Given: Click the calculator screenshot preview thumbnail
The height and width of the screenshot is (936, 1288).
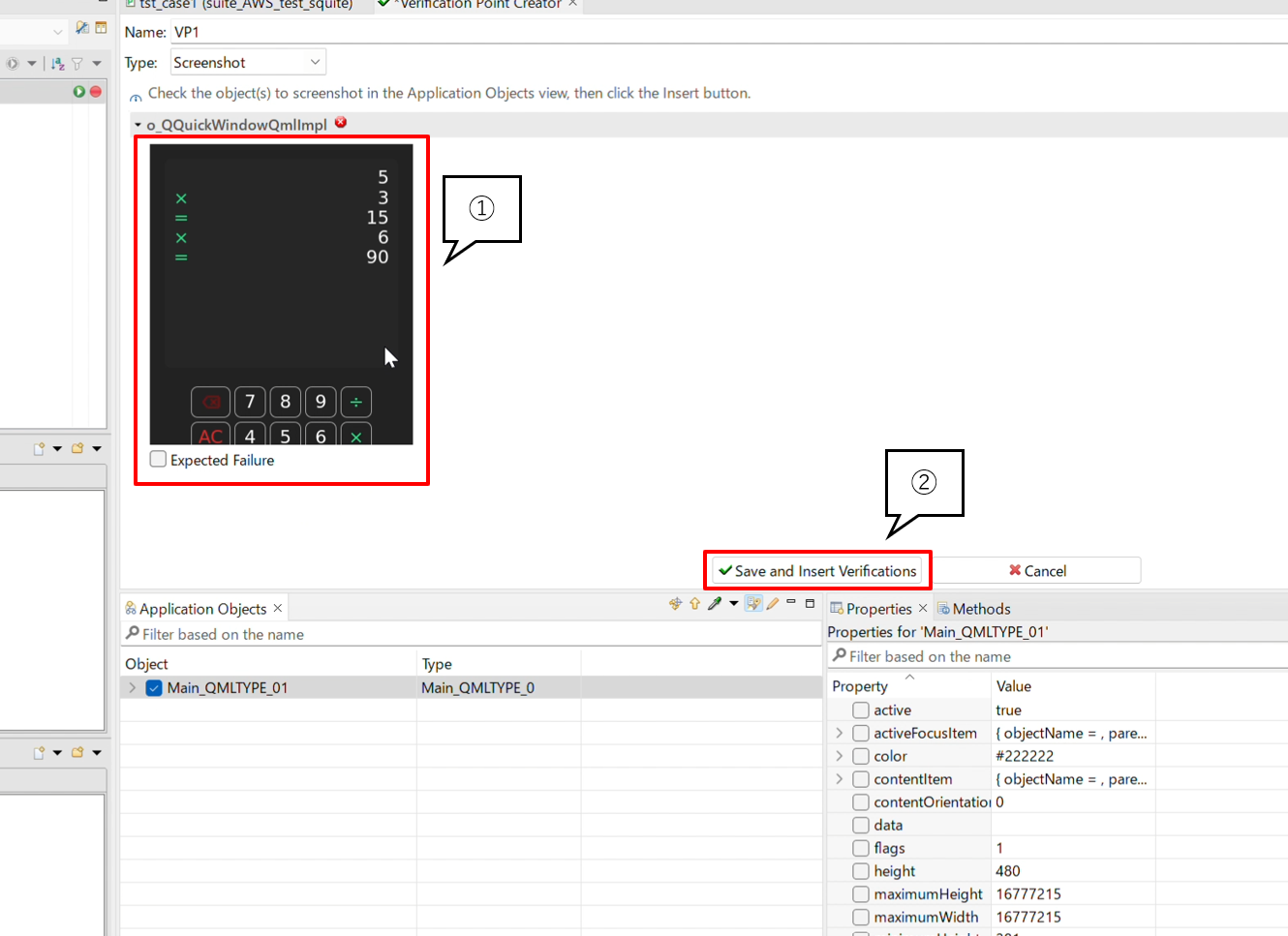Looking at the screenshot, I should click(x=281, y=294).
